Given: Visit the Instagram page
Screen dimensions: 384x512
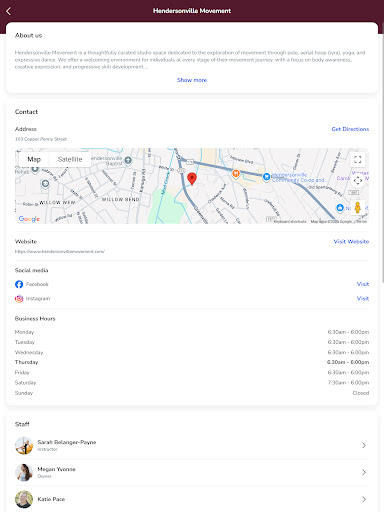Looking at the screenshot, I should pyautogui.click(x=363, y=298).
